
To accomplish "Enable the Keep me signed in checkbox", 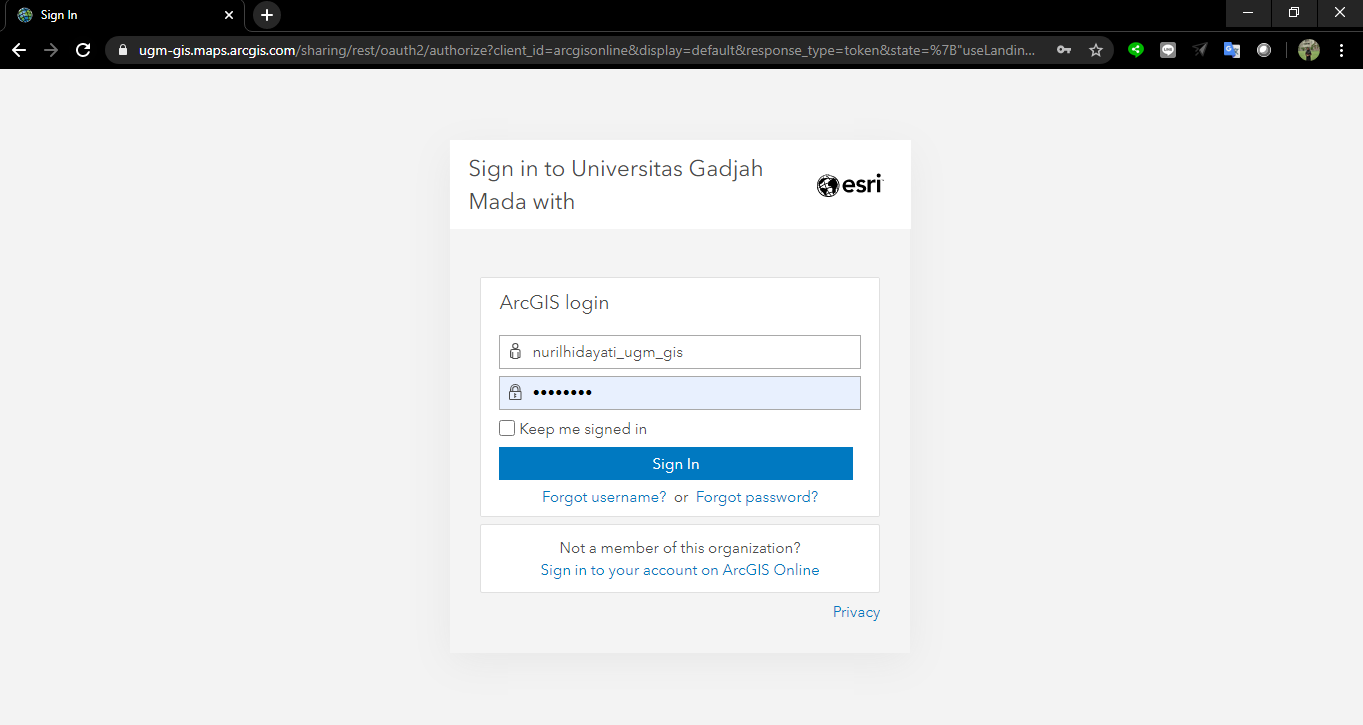I will tap(507, 429).
